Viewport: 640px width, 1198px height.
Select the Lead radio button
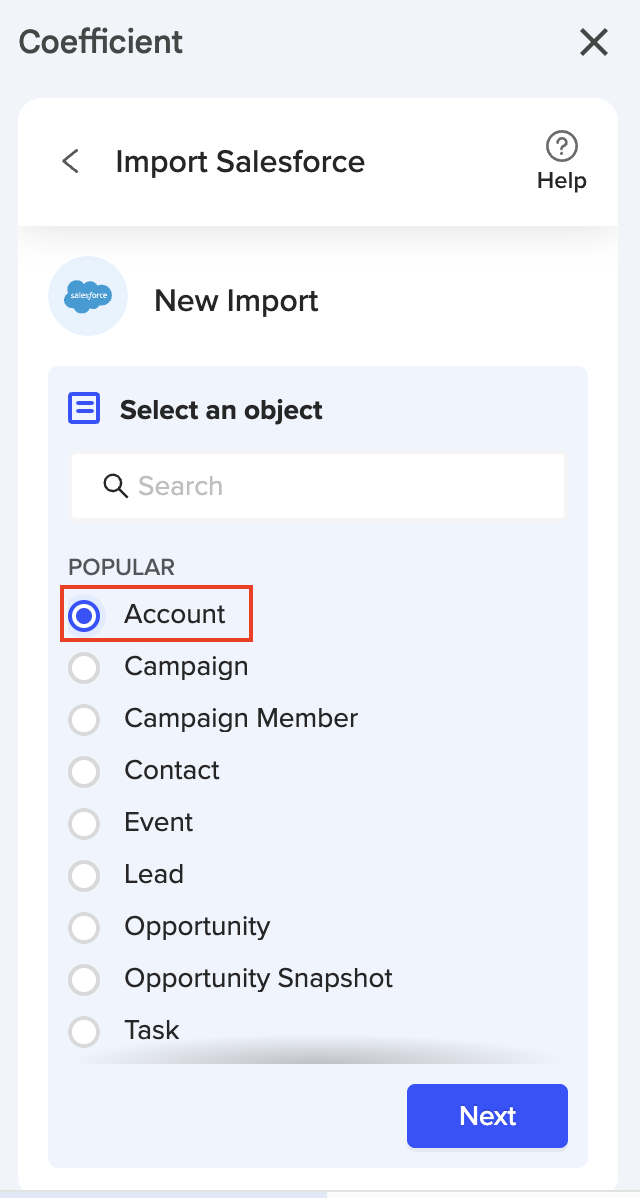(84, 875)
